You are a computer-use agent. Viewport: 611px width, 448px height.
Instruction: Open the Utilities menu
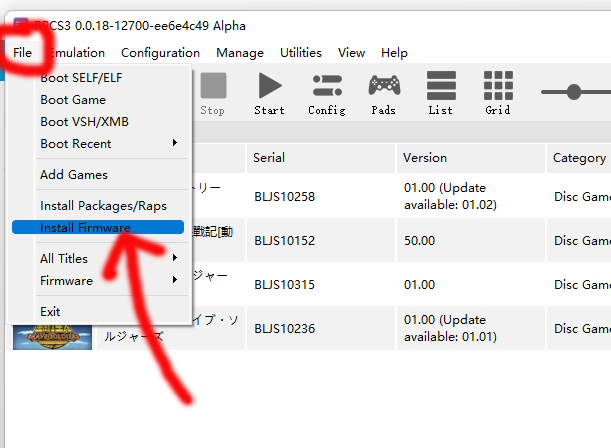(301, 53)
